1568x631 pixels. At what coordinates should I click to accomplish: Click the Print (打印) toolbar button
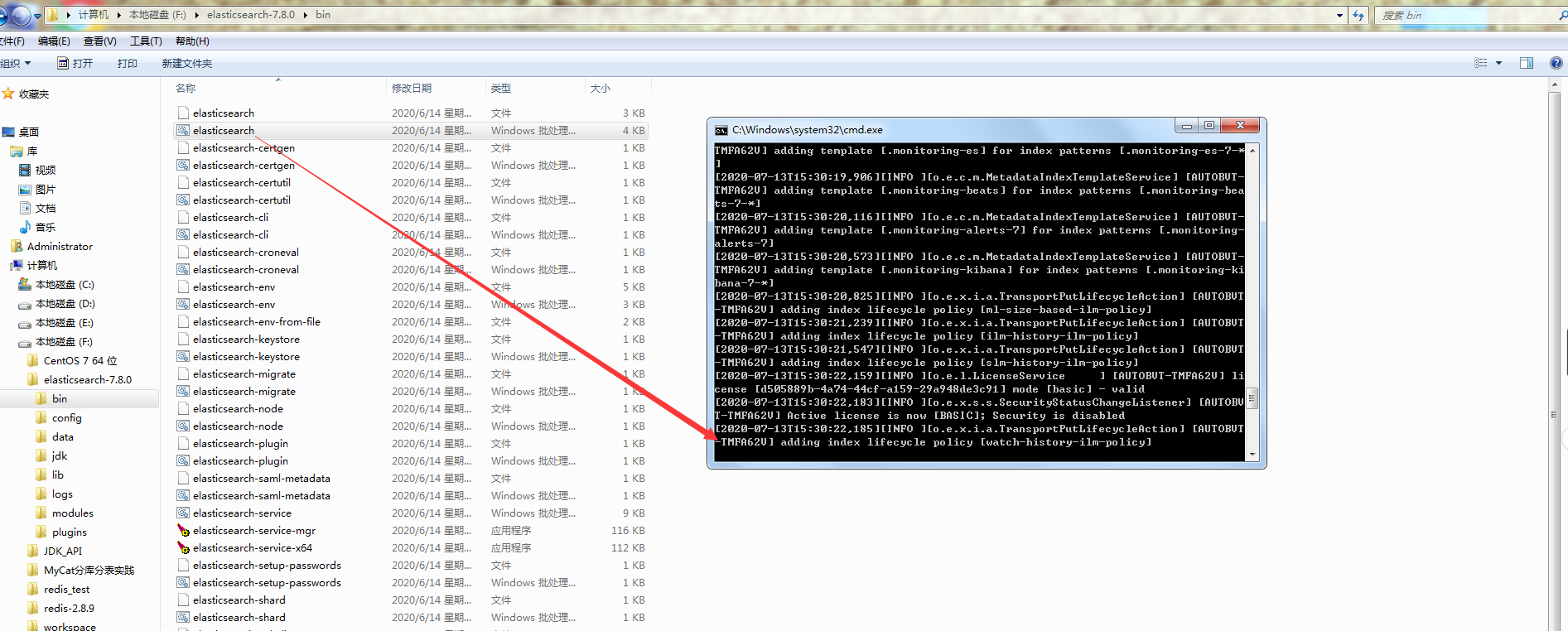[127, 63]
